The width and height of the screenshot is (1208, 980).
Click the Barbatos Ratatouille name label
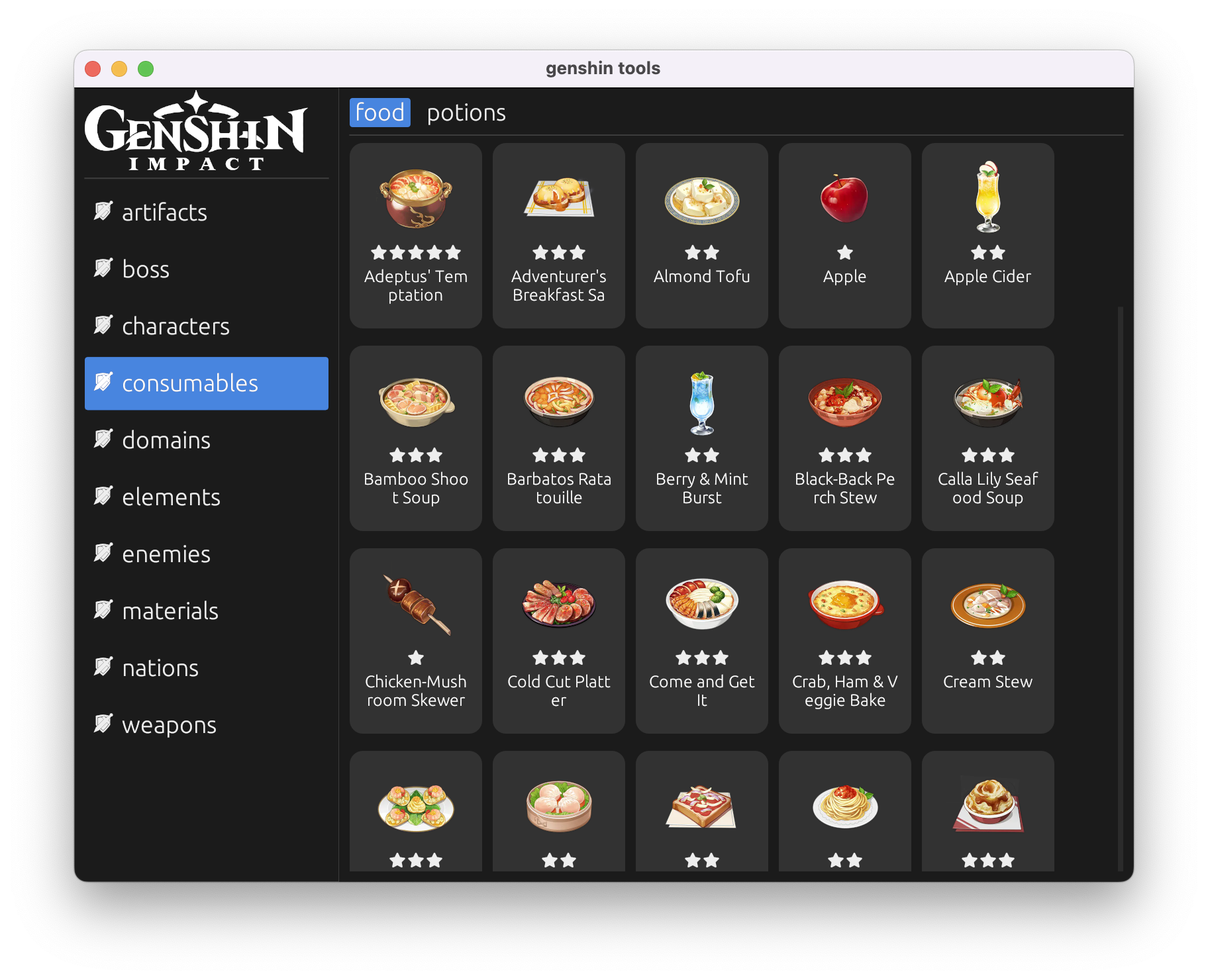click(x=559, y=489)
